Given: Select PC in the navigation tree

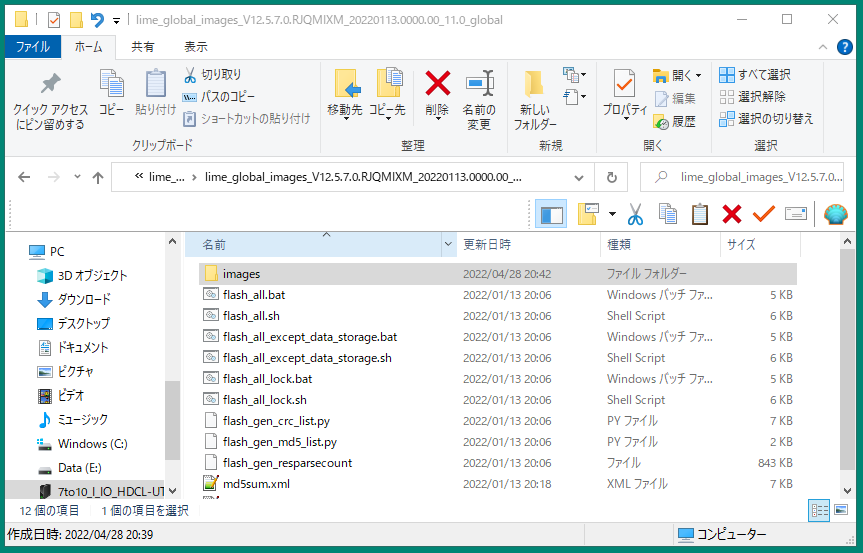Looking at the screenshot, I should pos(46,251).
